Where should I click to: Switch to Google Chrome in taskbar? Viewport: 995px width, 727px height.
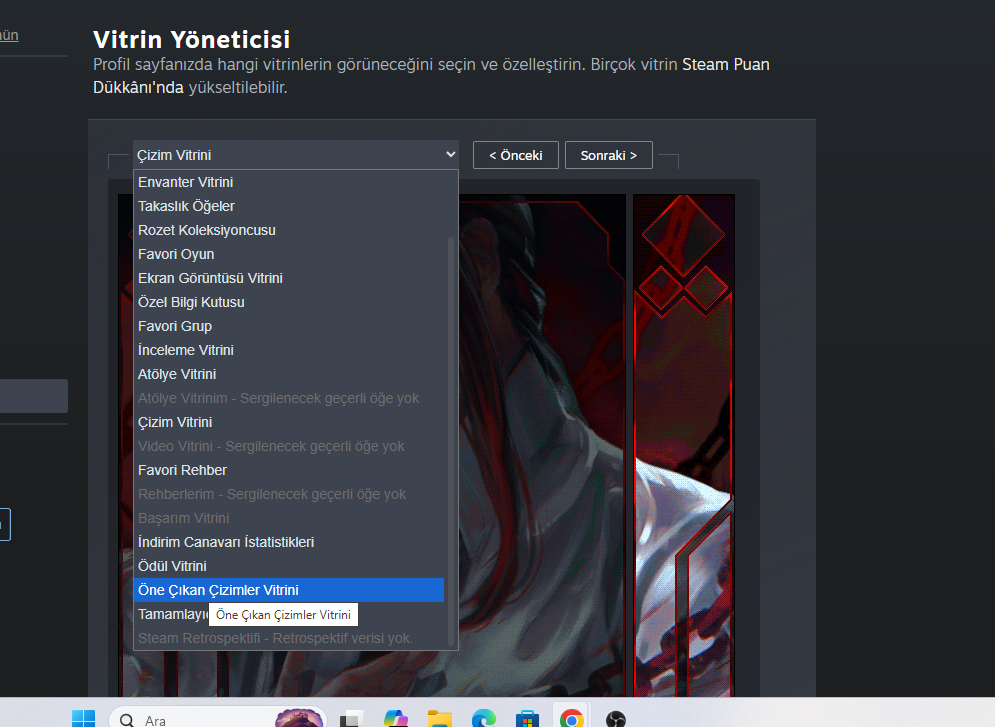pos(572,719)
